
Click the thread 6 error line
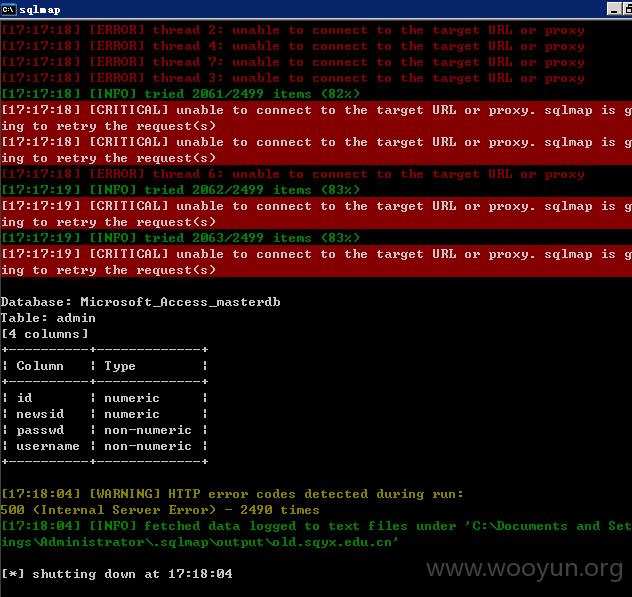(293, 174)
